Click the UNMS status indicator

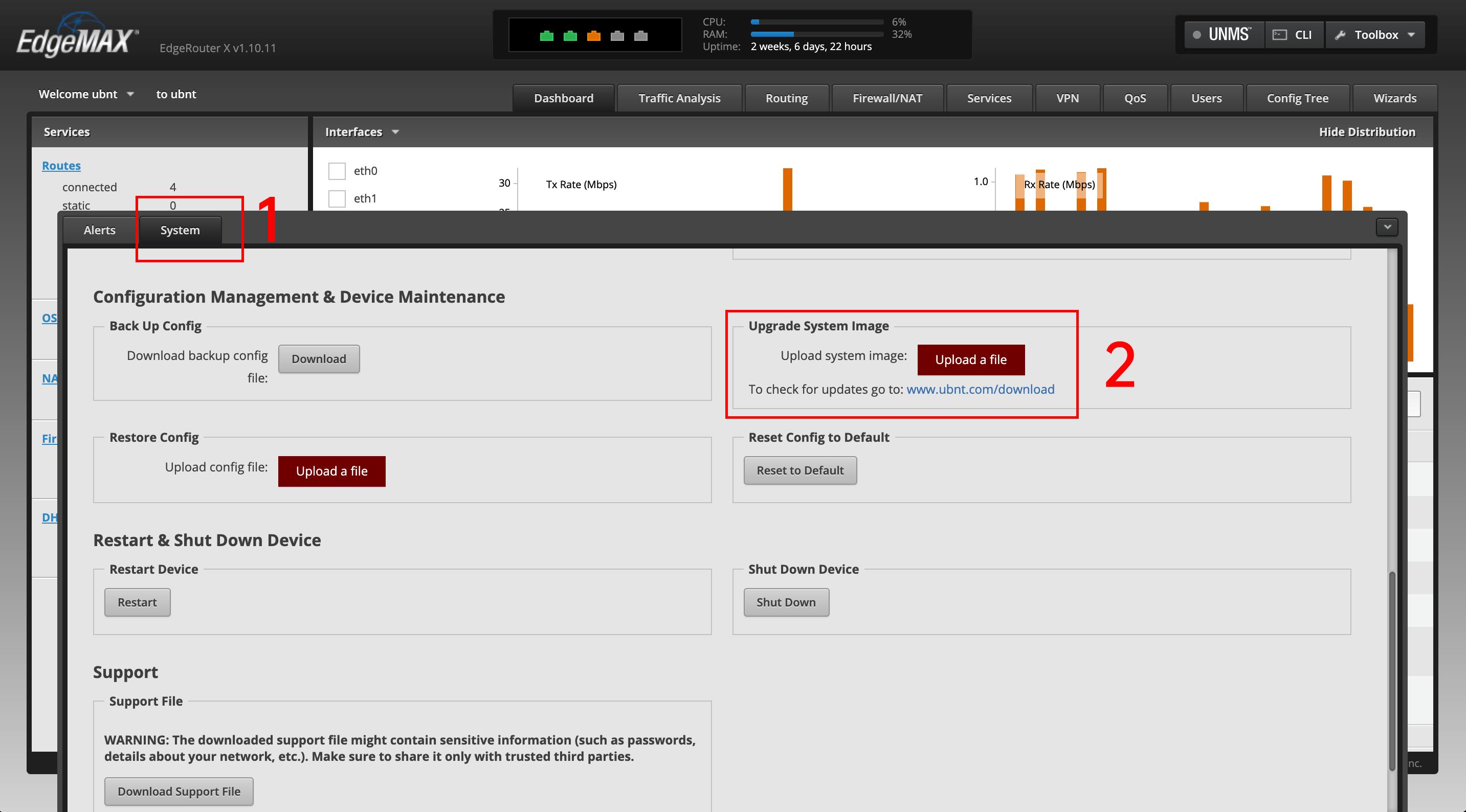(1197, 35)
